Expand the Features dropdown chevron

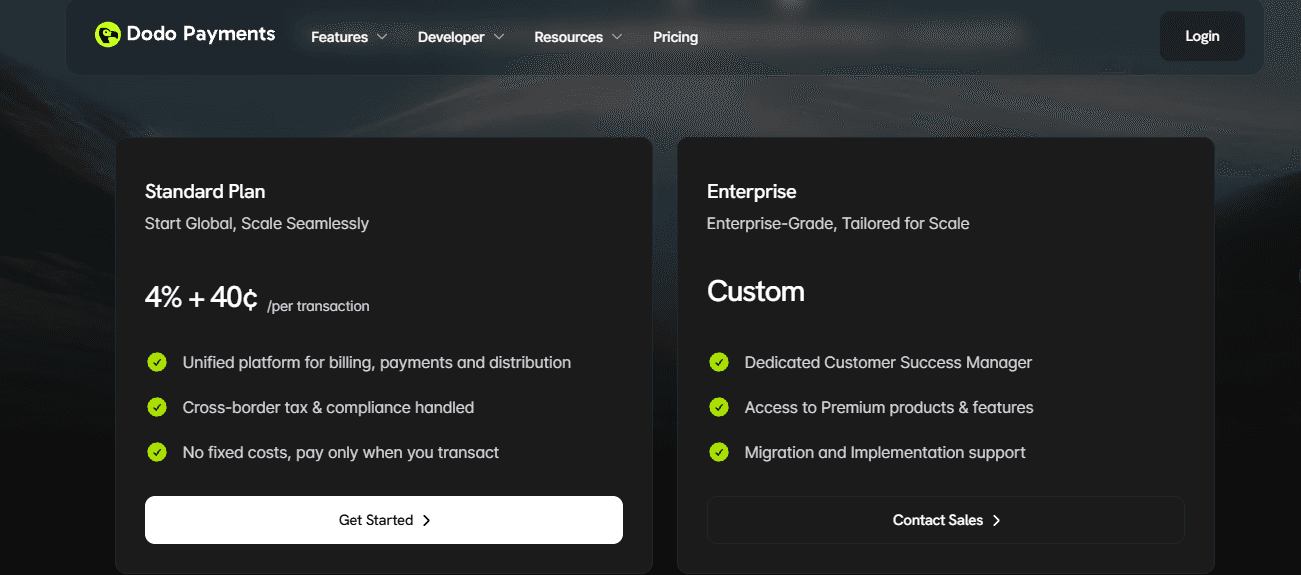point(381,37)
